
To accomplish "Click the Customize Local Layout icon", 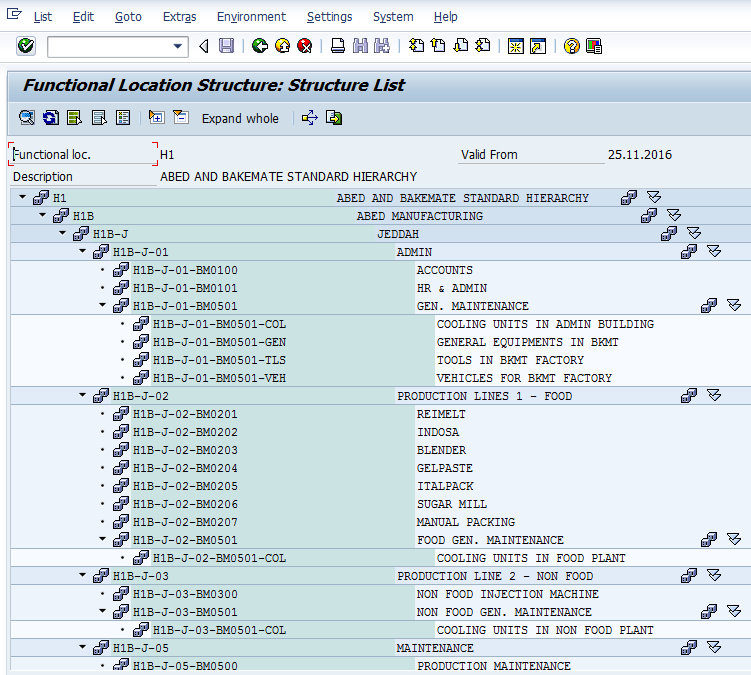I will tap(593, 46).
